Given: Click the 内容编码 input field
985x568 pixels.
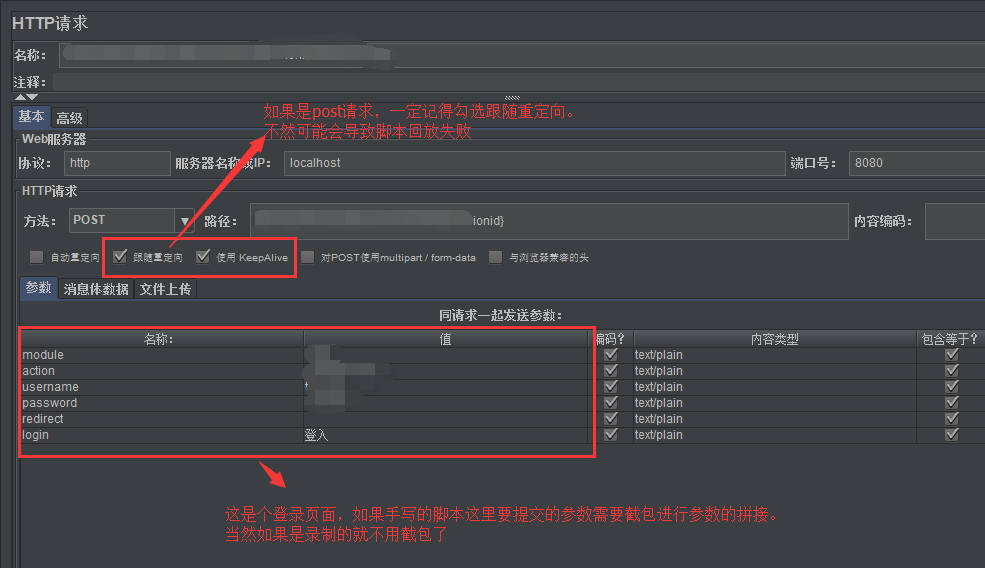Looking at the screenshot, I should click(955, 221).
